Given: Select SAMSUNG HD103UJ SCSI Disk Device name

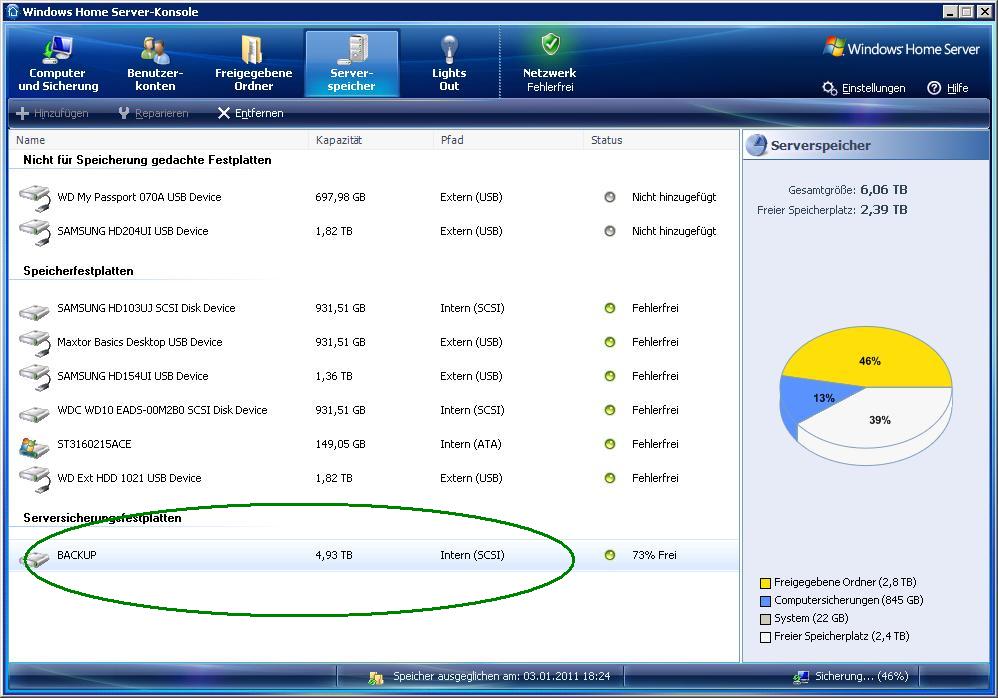Looking at the screenshot, I should click(146, 308).
